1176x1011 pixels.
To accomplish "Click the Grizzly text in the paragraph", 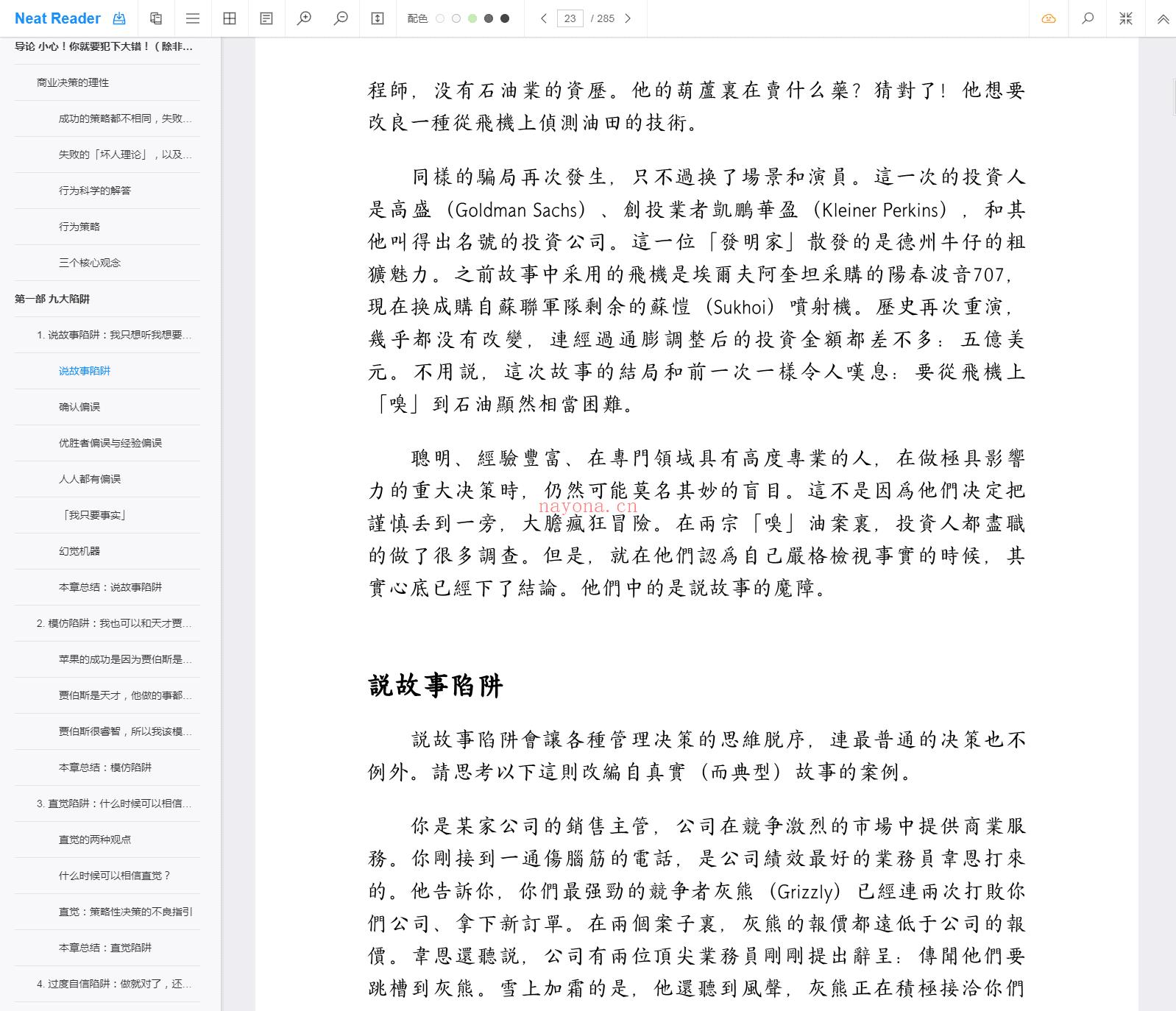I will 806,892.
